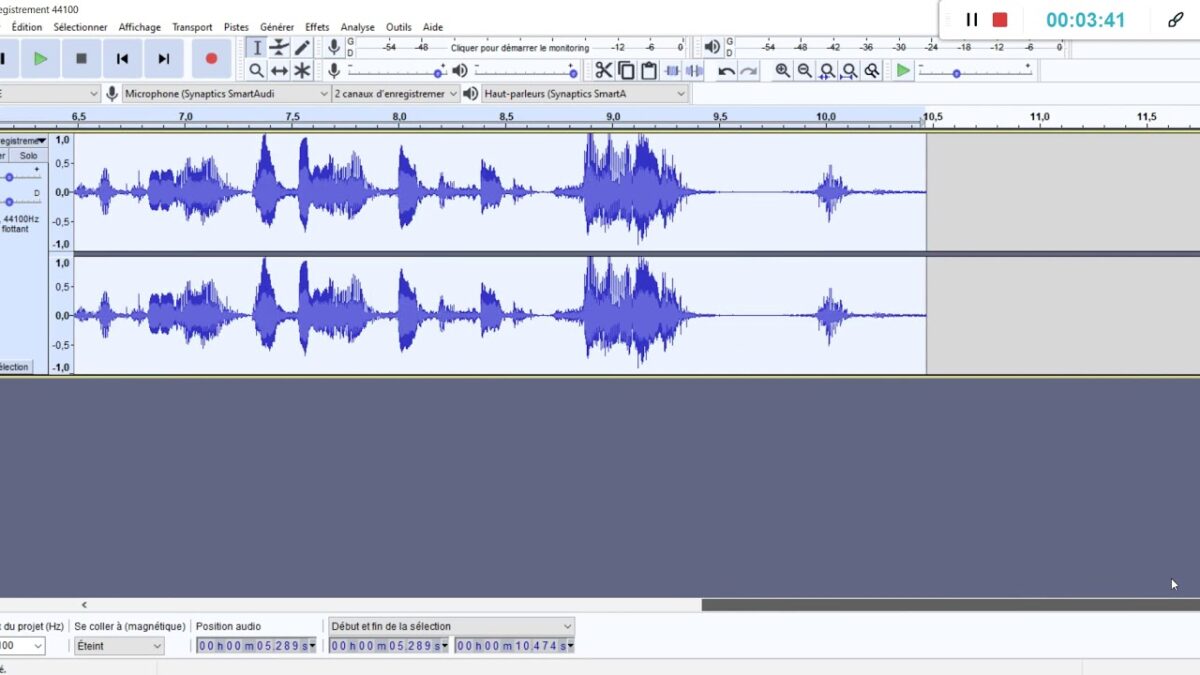1200x675 pixels.
Task: Cut selection with the scissors icon
Action: point(603,71)
